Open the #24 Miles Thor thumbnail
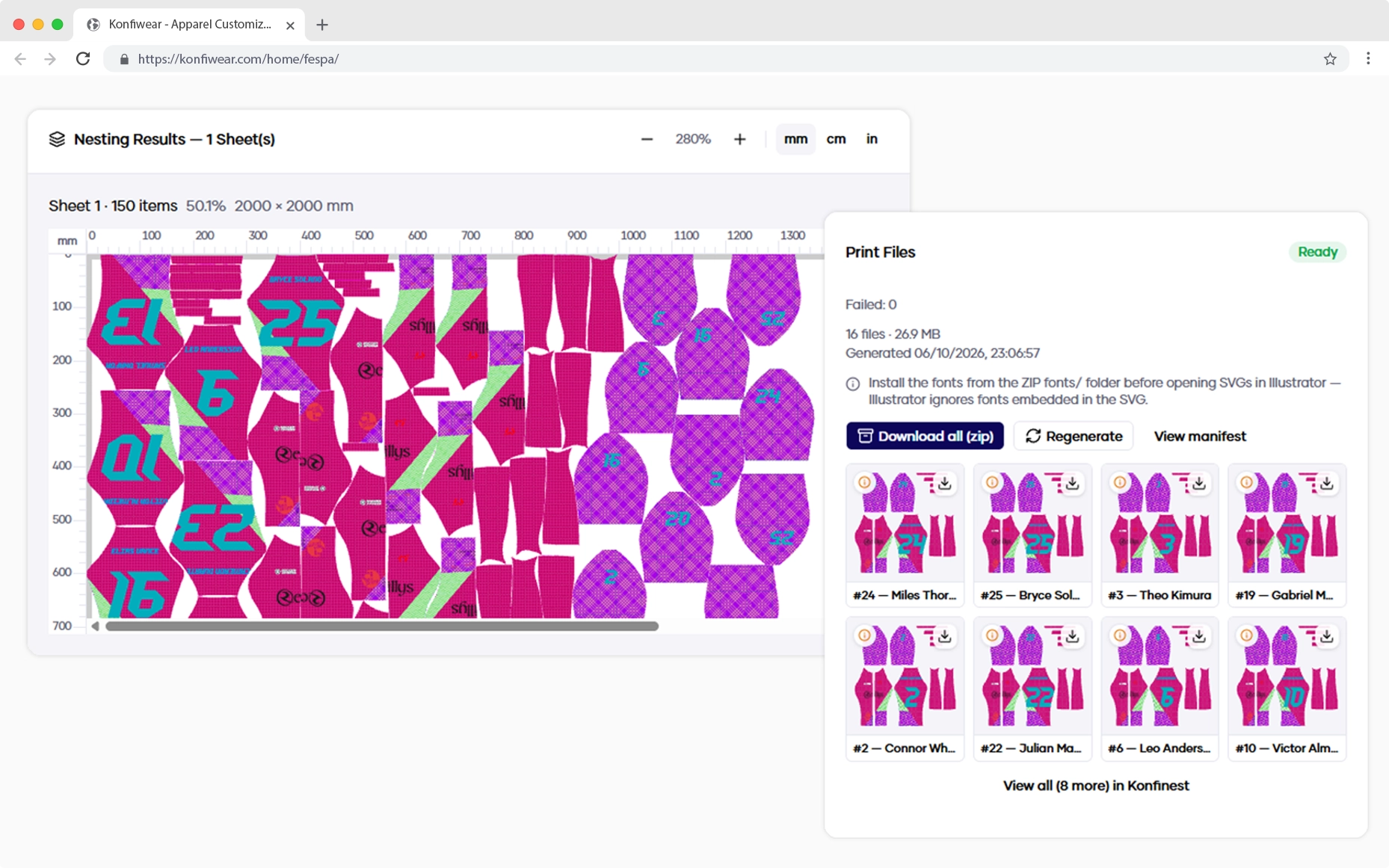This screenshot has width=1389, height=868. click(x=905, y=523)
